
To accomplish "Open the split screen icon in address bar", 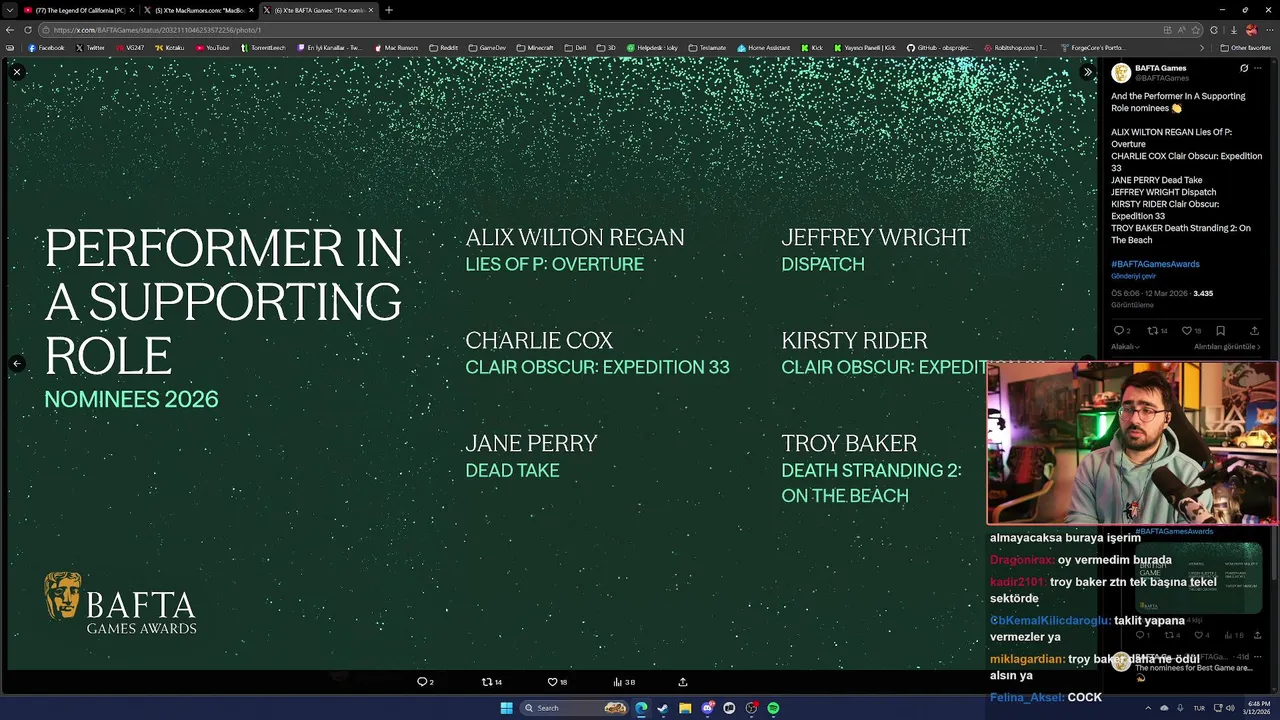I will coord(1167,30).
